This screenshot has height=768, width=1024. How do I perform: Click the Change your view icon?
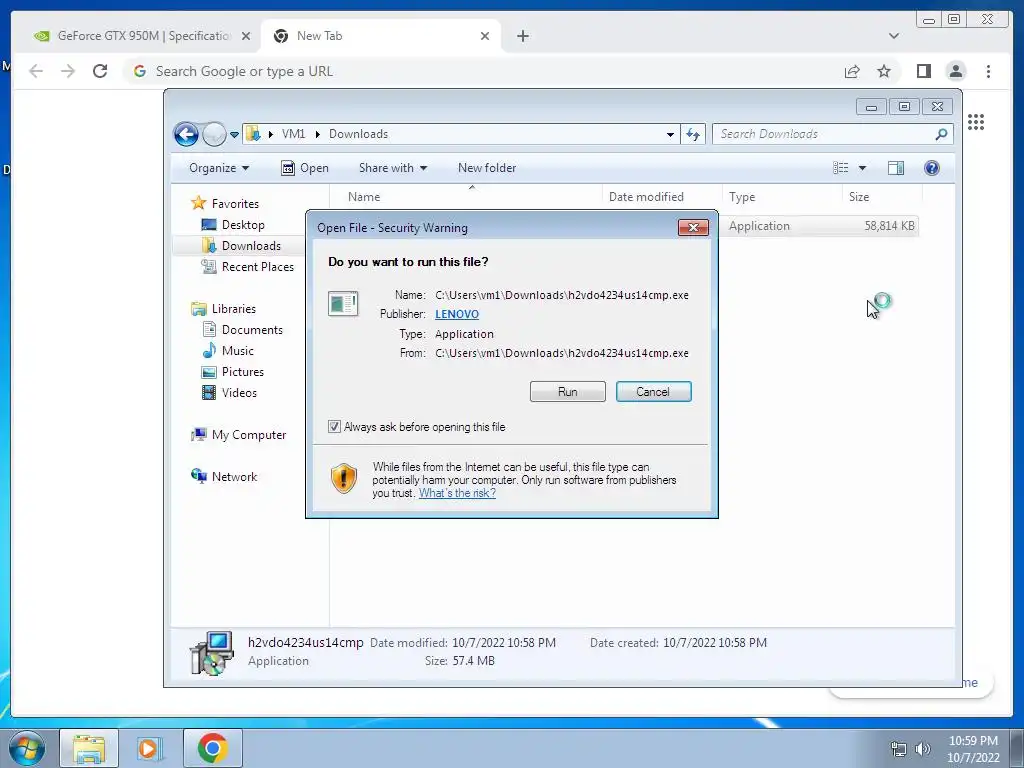[840, 168]
